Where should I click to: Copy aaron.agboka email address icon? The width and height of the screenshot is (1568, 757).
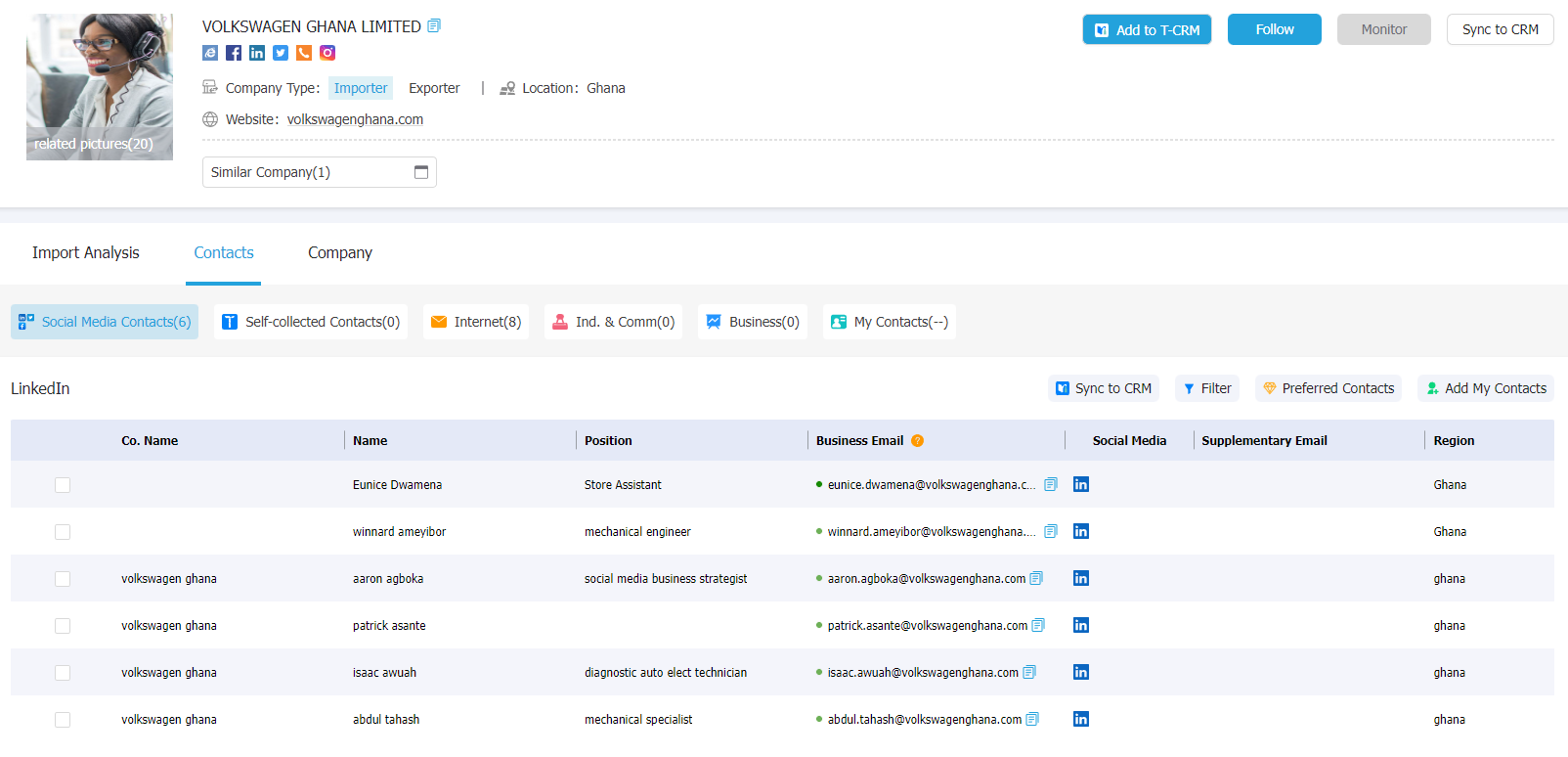tap(1036, 578)
